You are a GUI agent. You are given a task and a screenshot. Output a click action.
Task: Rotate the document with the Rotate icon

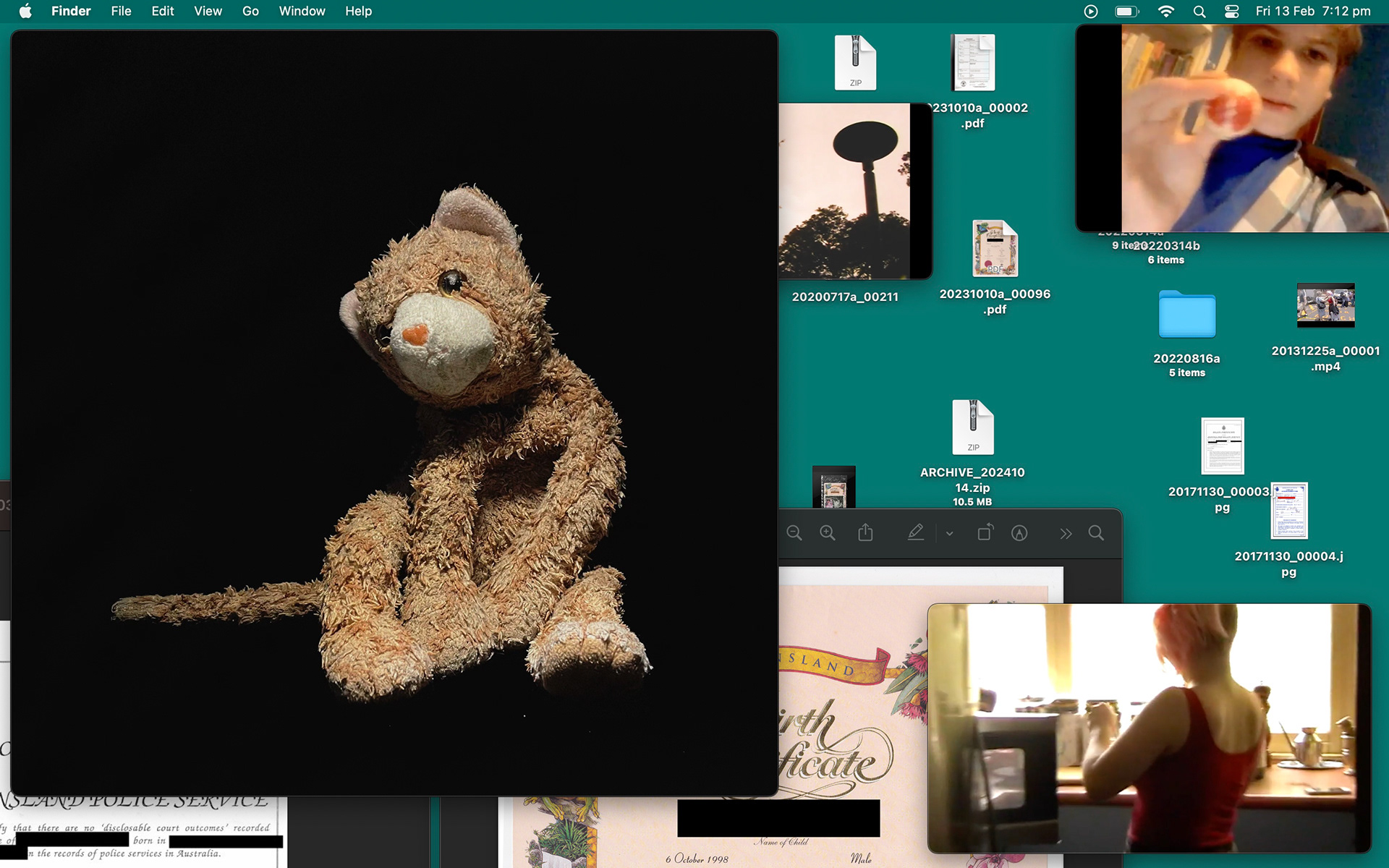click(x=985, y=533)
